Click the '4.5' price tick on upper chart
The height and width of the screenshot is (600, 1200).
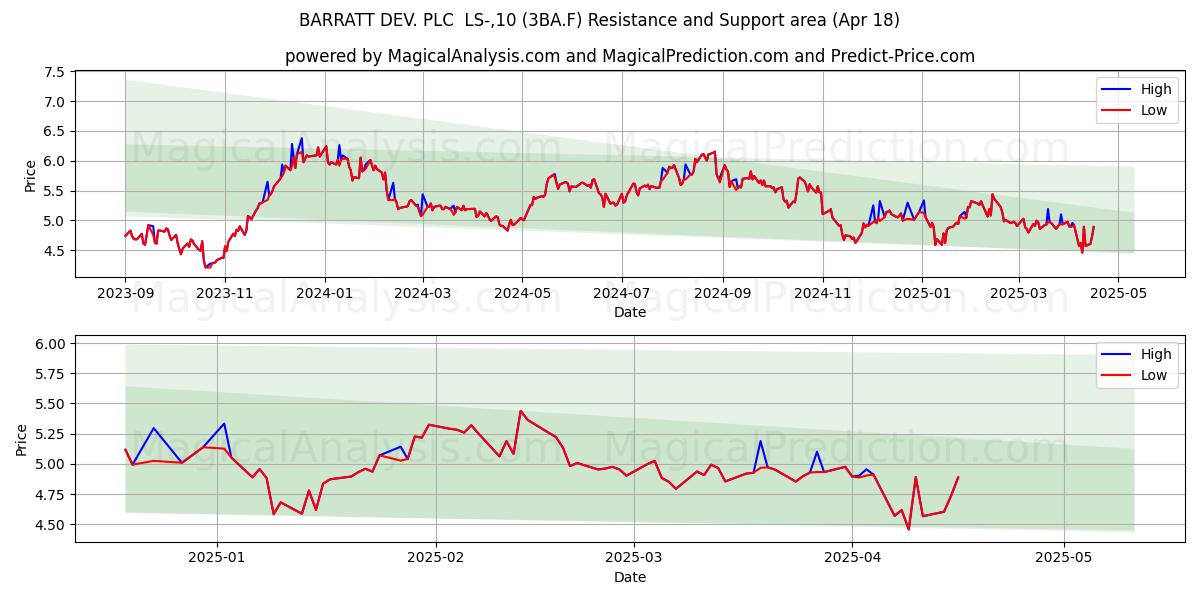click(x=54, y=251)
